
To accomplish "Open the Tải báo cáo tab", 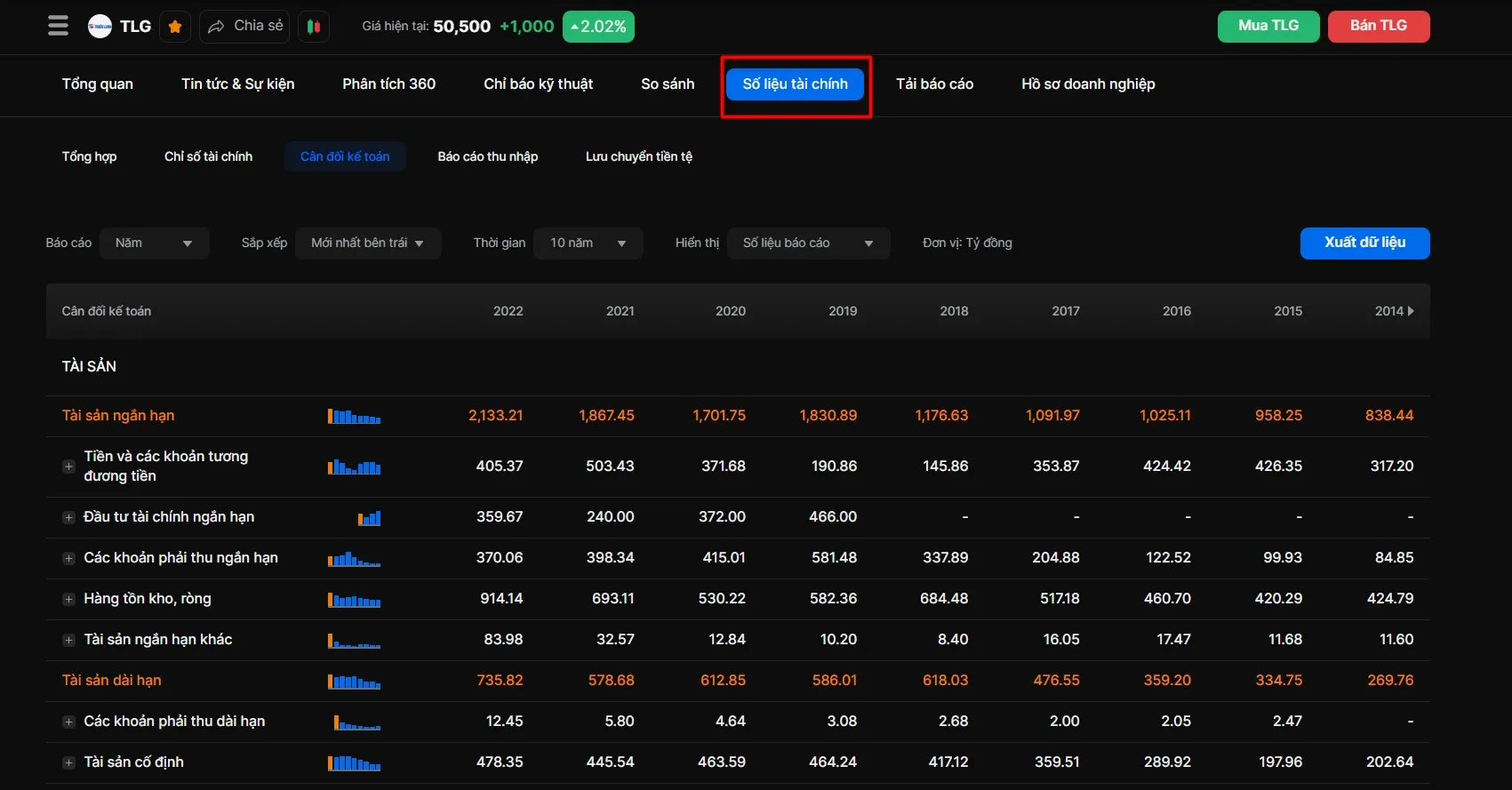I will point(934,84).
